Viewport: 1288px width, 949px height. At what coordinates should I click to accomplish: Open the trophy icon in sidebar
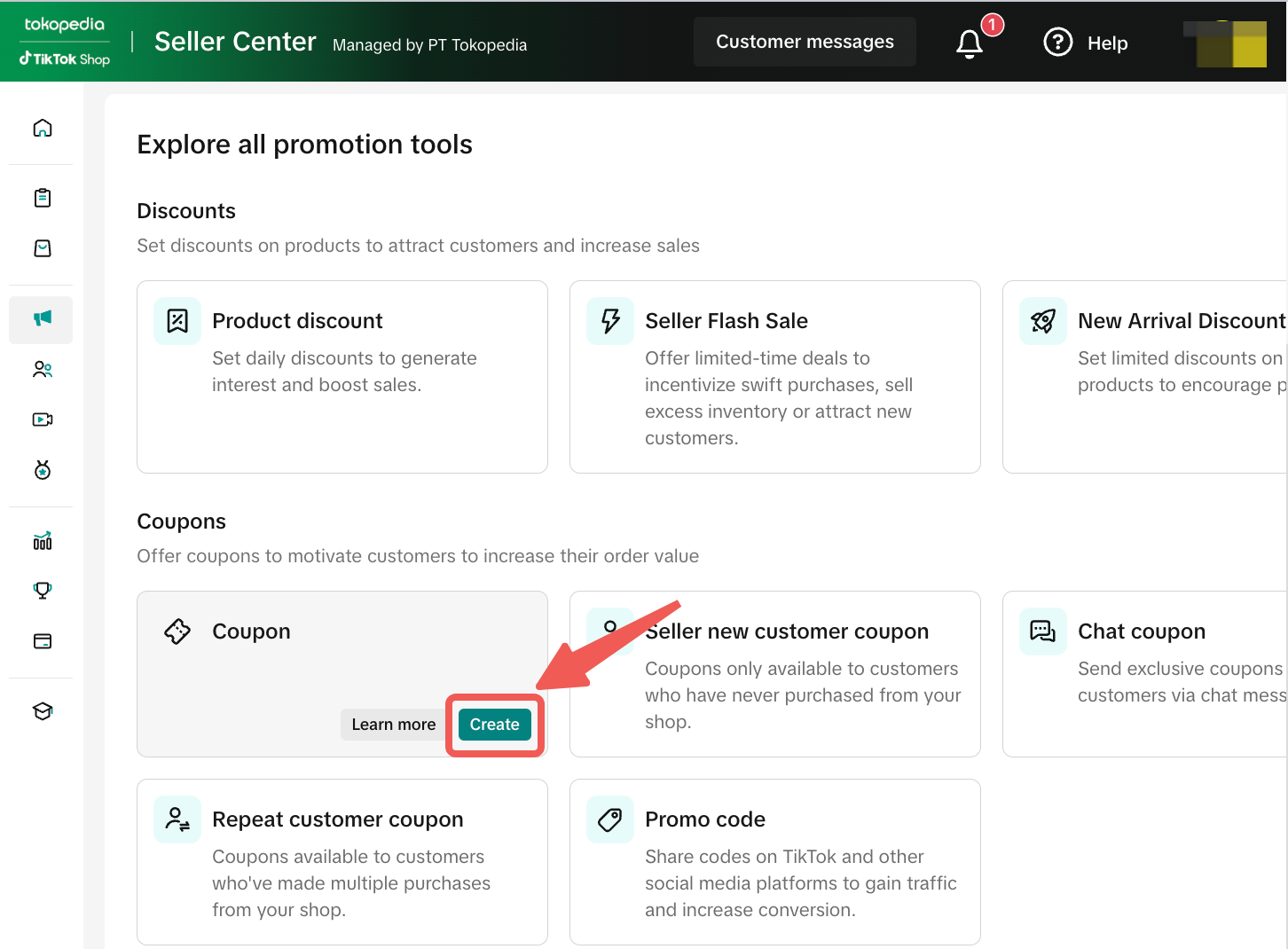click(42, 591)
